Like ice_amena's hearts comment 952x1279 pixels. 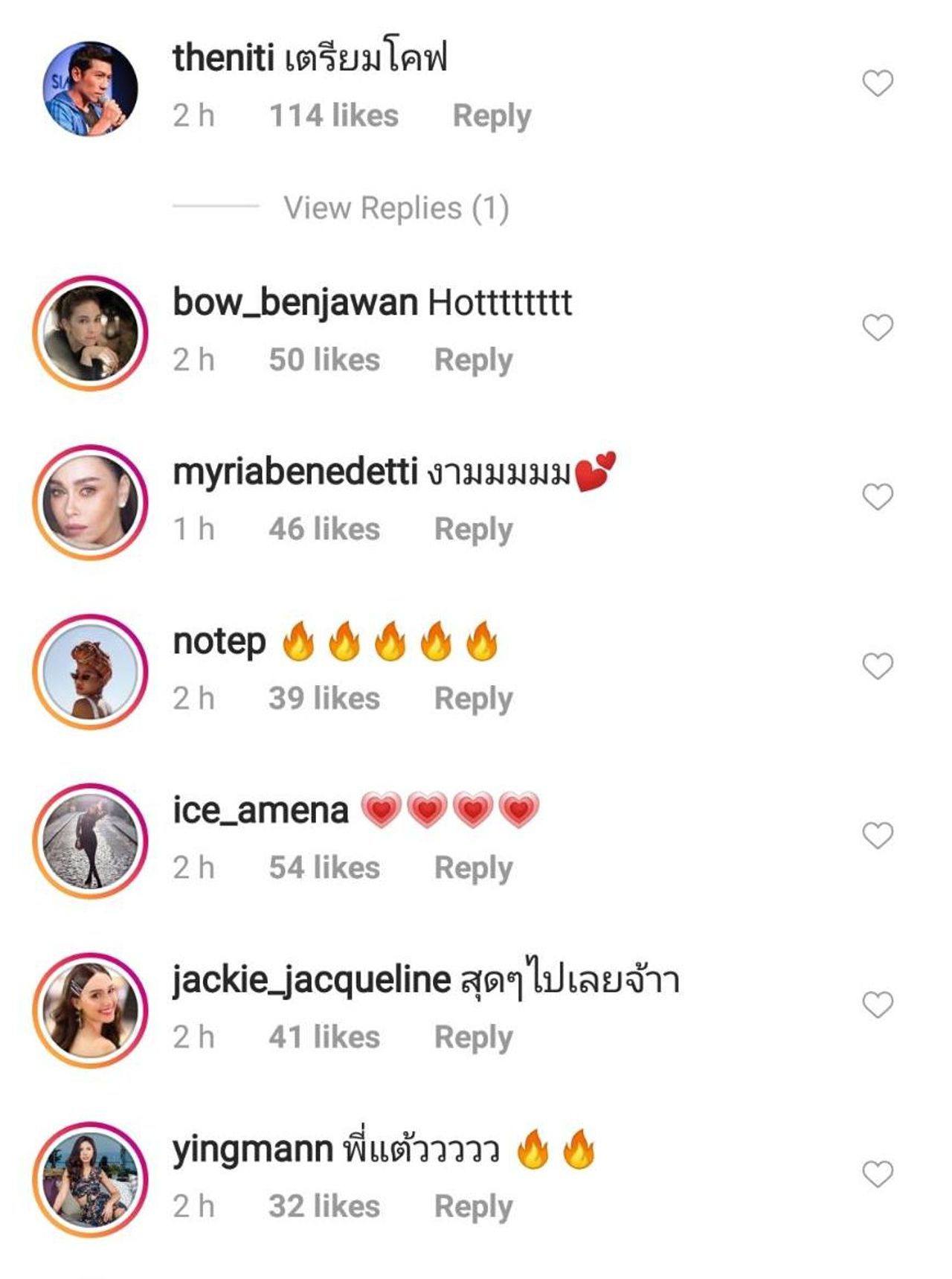878,836
